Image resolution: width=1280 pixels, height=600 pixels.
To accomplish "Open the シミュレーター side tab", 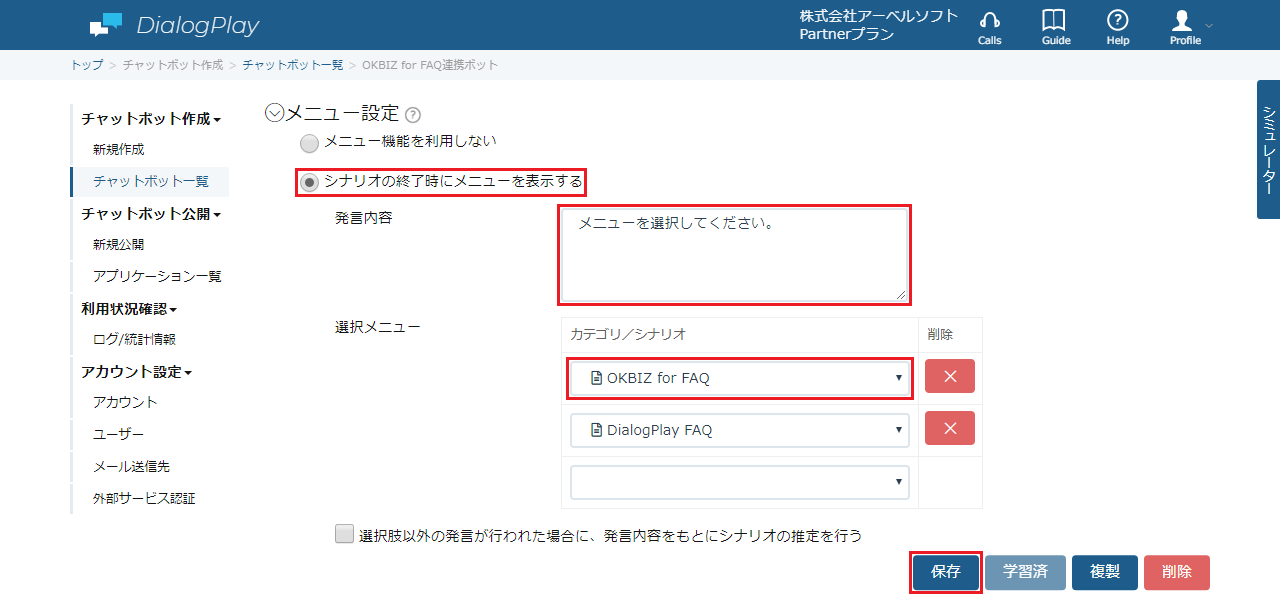I will pos(1268,149).
